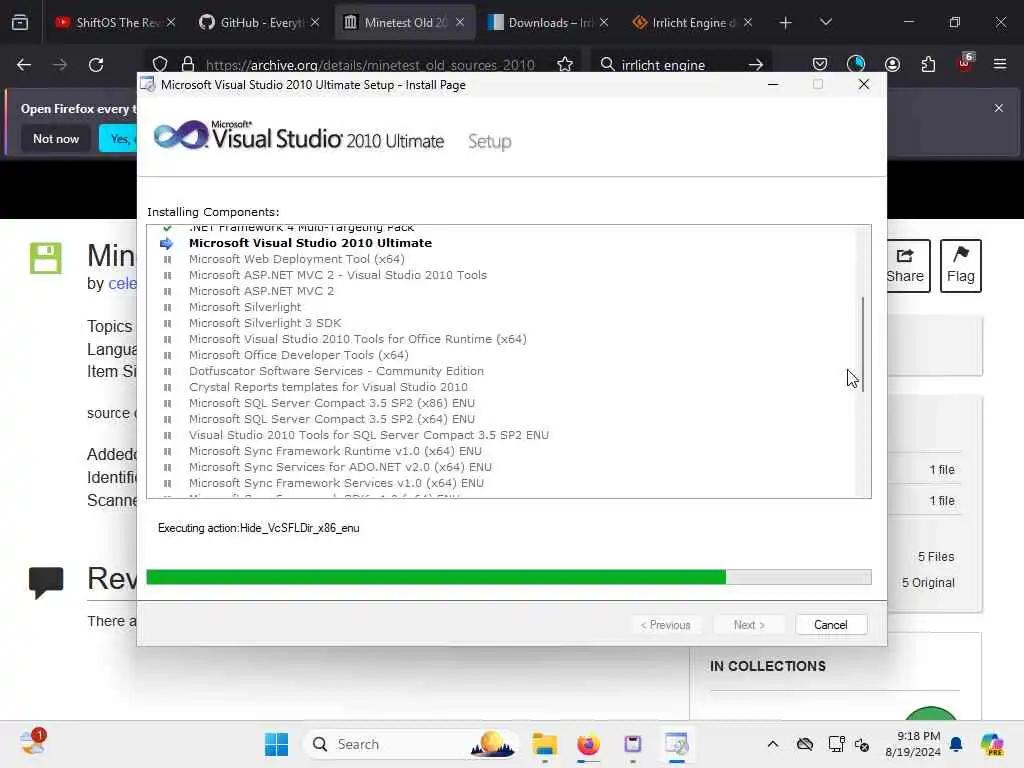The image size is (1024, 768).
Task: Click Cancel in Visual Studio setup
Action: (x=831, y=625)
